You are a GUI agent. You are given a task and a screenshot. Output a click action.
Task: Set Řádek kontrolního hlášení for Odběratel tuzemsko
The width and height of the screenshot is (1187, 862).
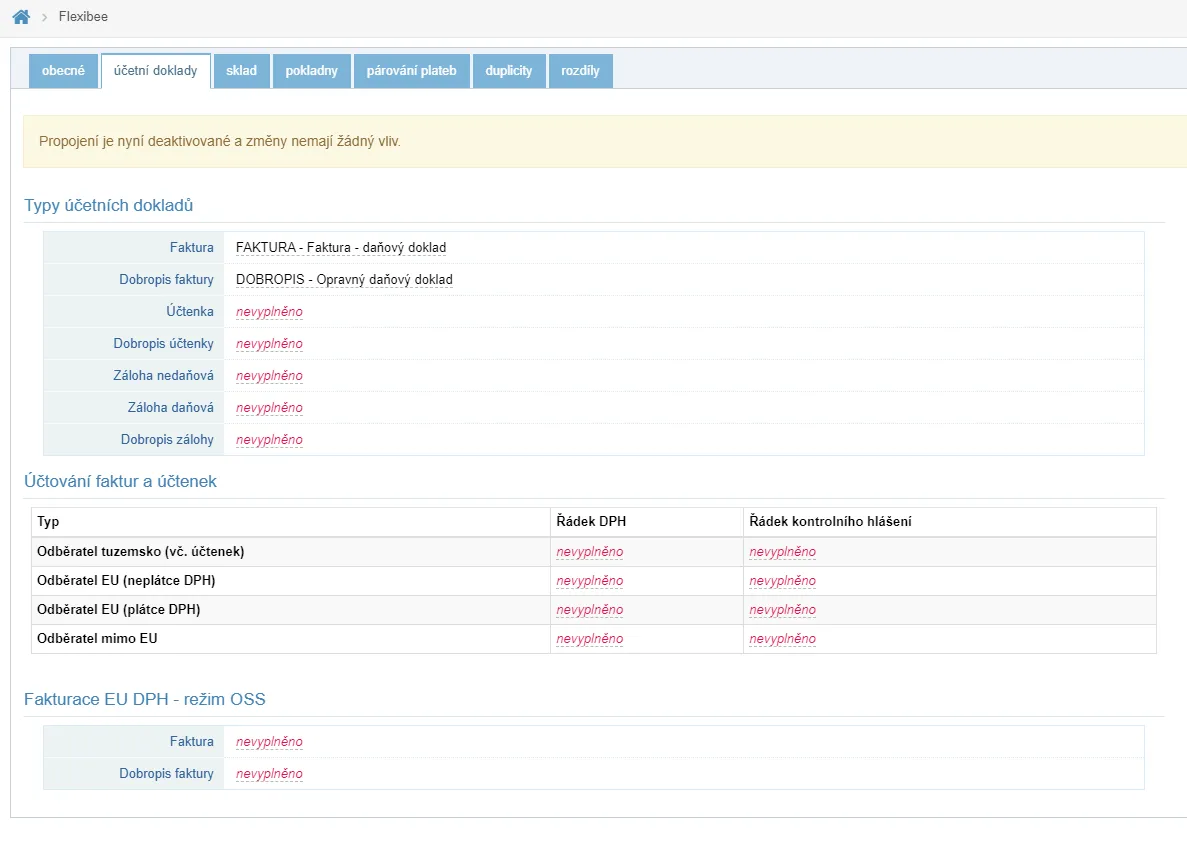(783, 552)
